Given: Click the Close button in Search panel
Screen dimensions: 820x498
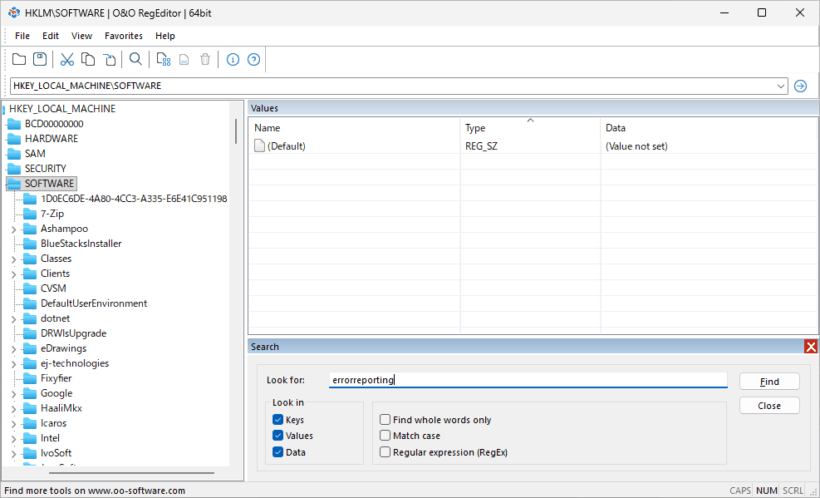Looking at the screenshot, I should point(769,405).
